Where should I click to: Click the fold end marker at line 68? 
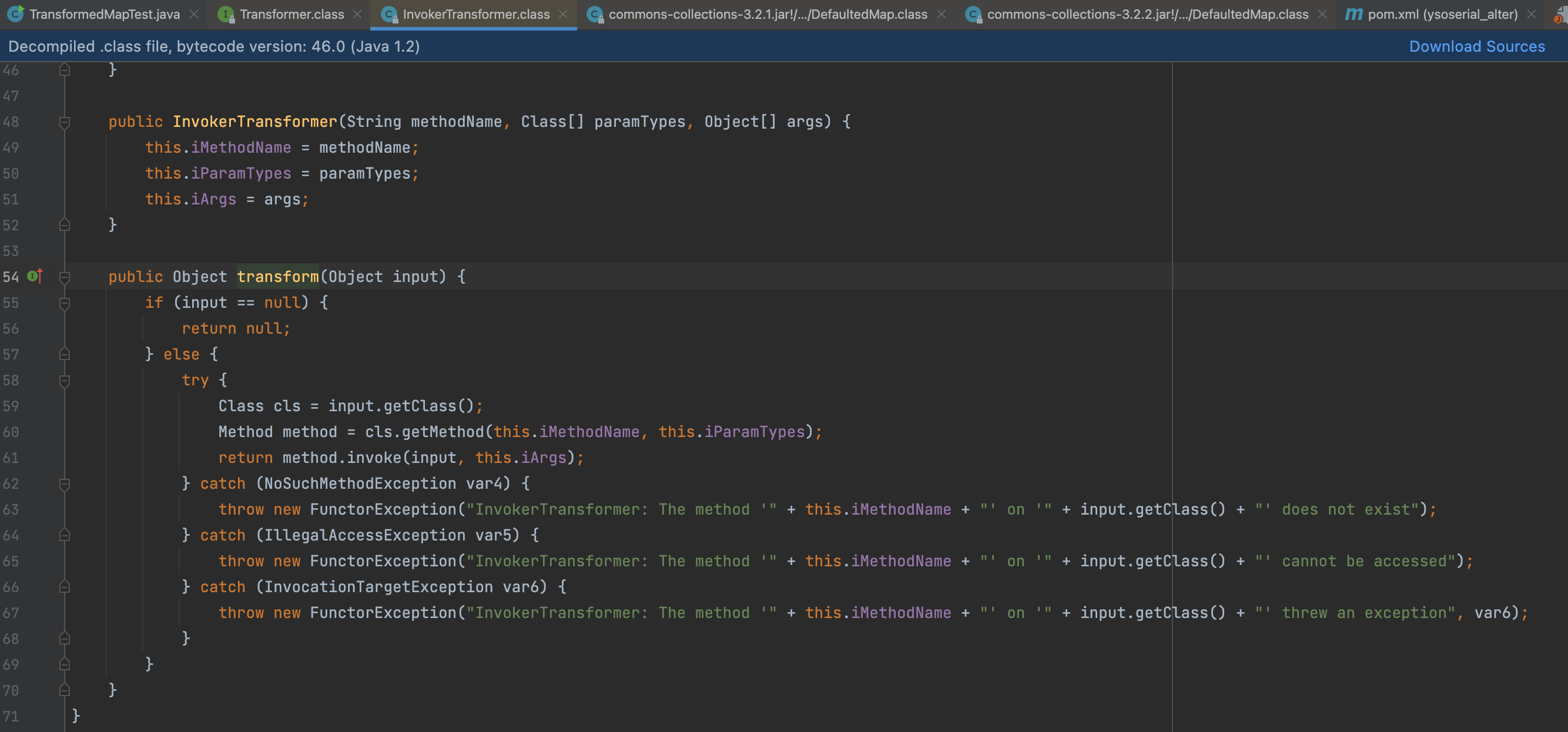coord(65,639)
